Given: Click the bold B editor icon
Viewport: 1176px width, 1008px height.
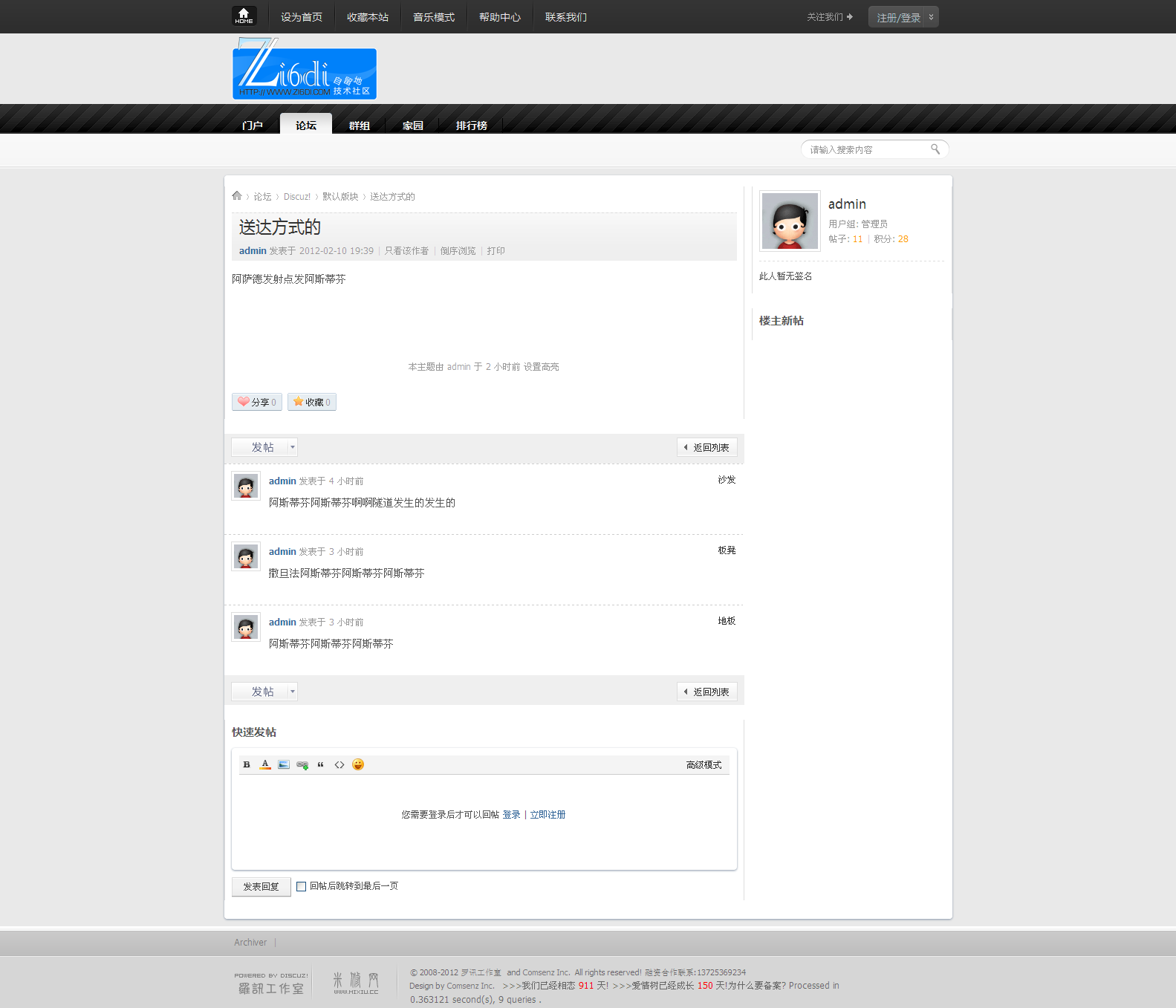Looking at the screenshot, I should pyautogui.click(x=247, y=764).
